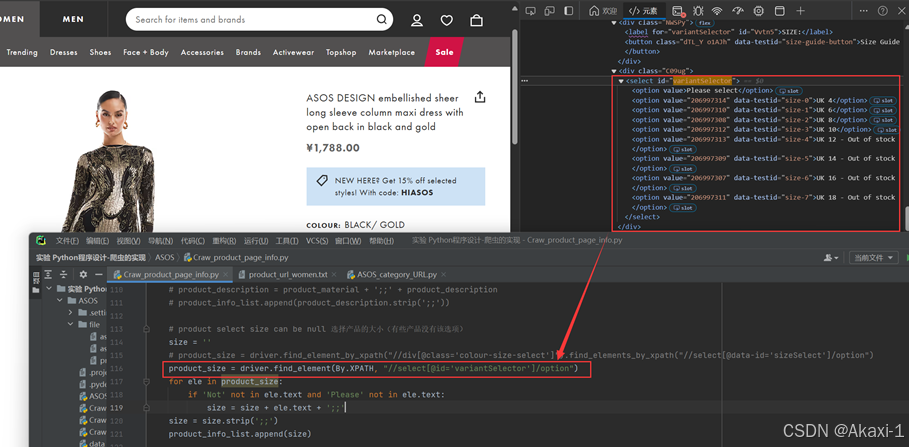This screenshot has height=447, width=909.
Task: Open Topshop navigation link
Action: click(341, 52)
